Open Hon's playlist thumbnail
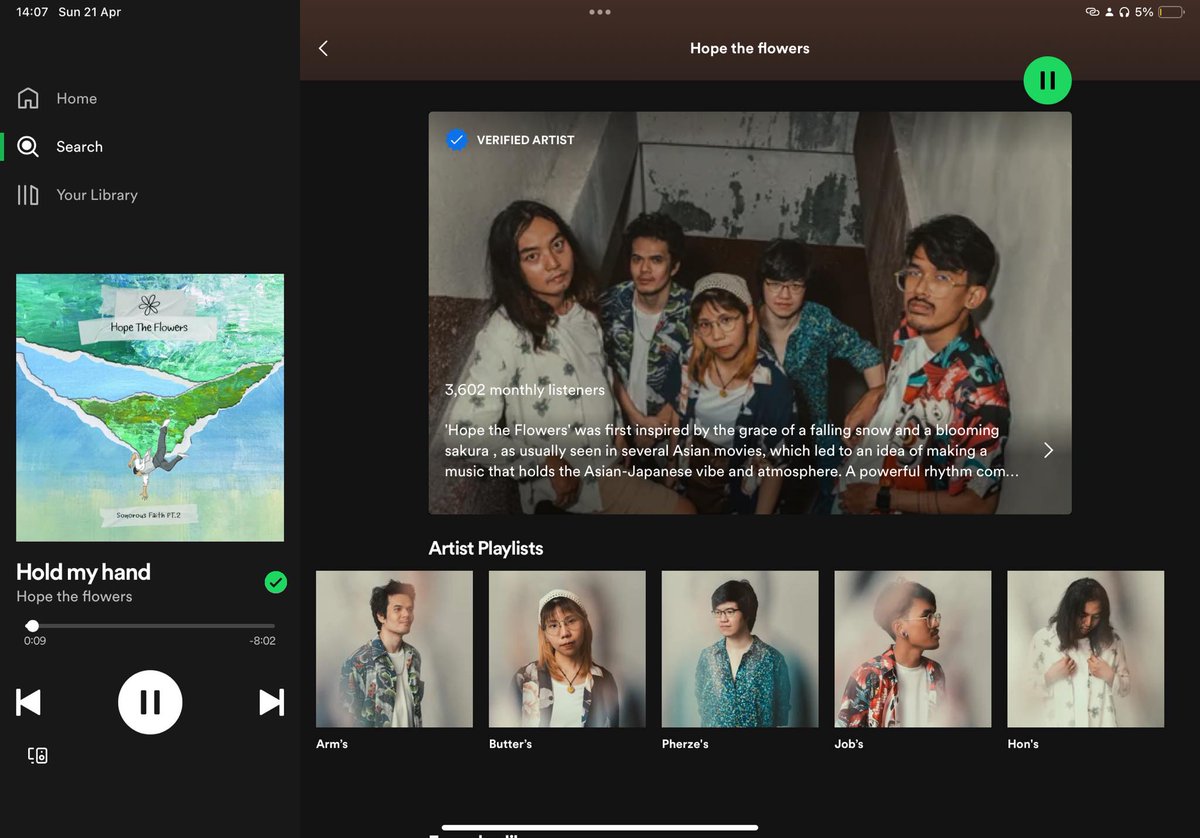Viewport: 1200px width, 838px height. pos(1086,649)
